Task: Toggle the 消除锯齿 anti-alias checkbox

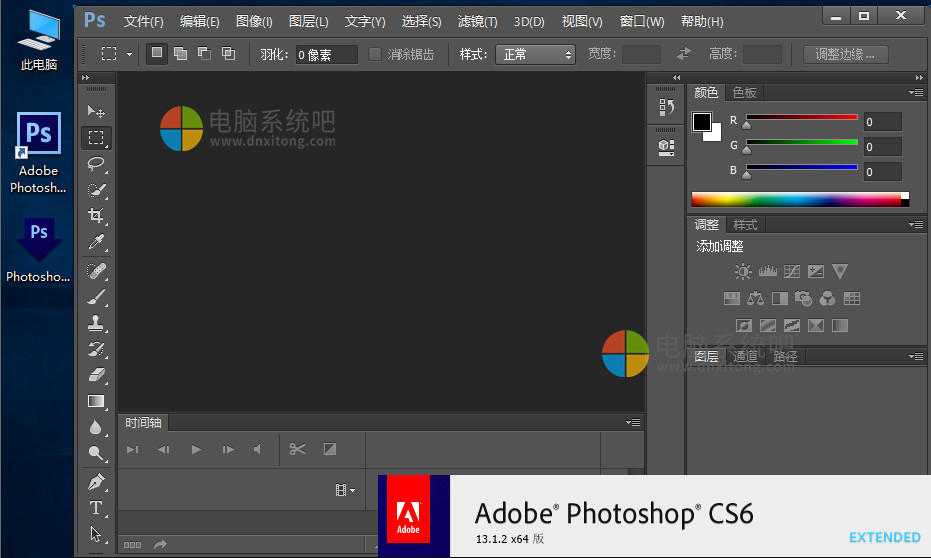Action: coord(375,54)
